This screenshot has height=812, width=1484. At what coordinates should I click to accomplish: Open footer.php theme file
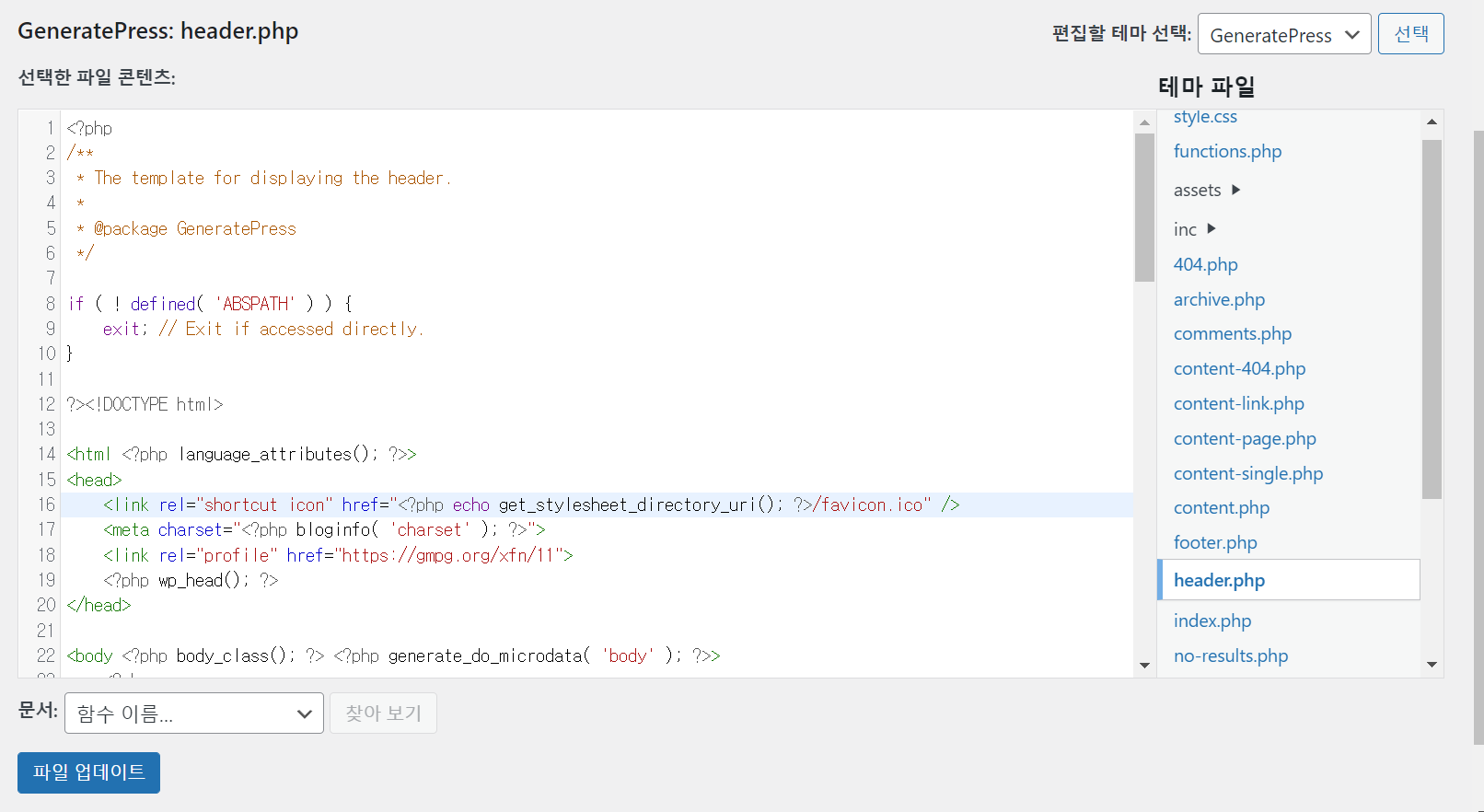[1215, 543]
